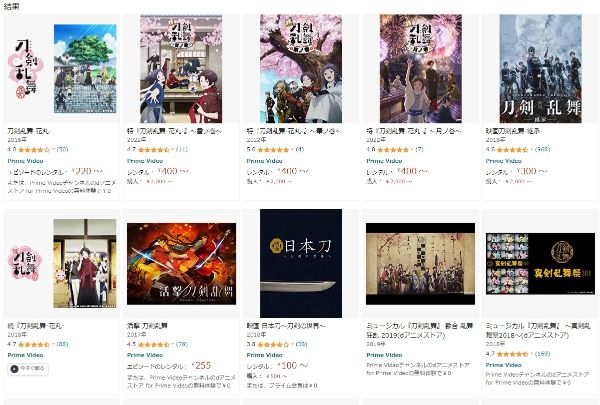Click the 5.0 star rating of 華ノ巻
Viewport: 600px width, 405px height.
coord(273,149)
